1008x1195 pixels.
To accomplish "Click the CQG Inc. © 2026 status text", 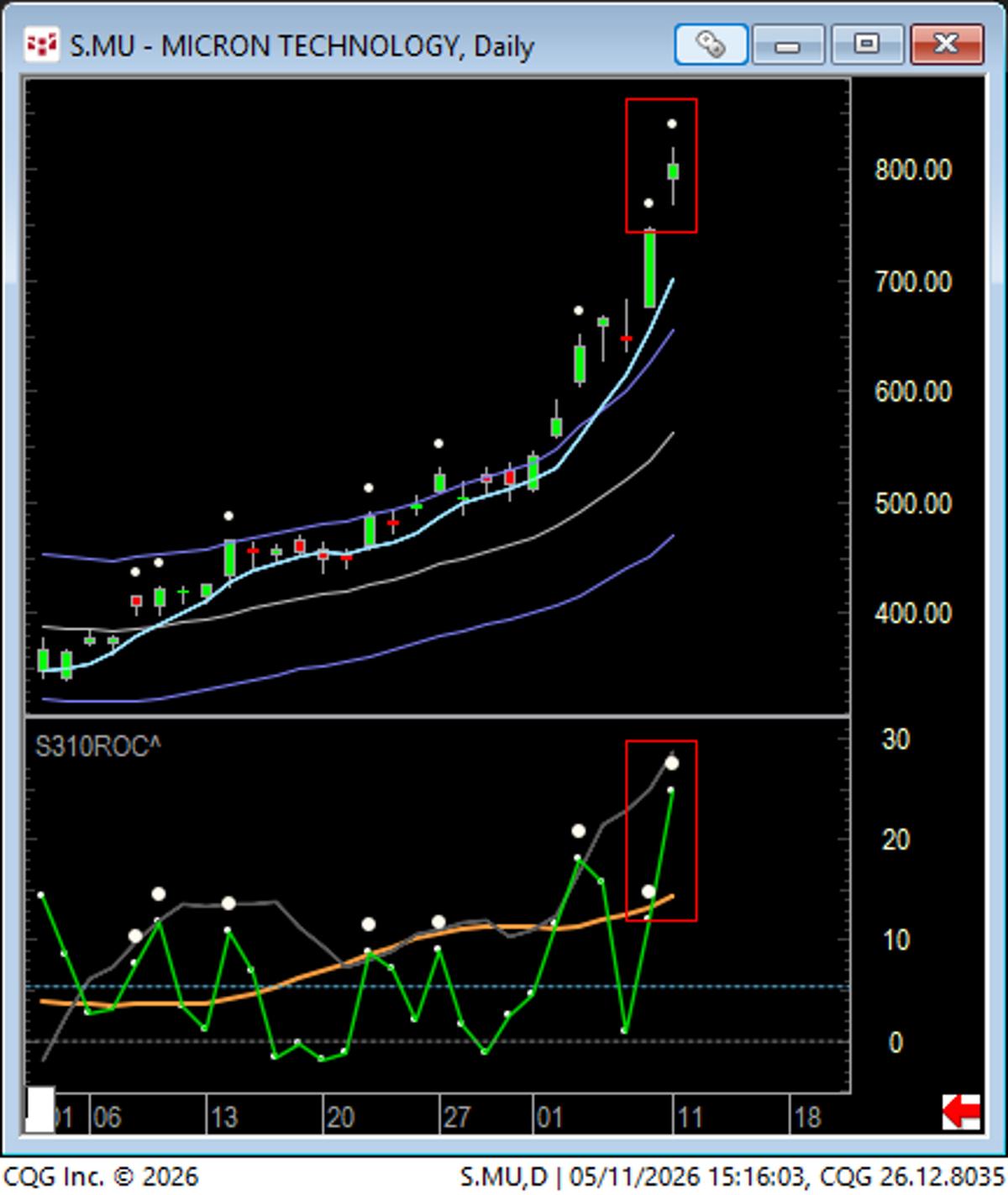I will 101,1177.
